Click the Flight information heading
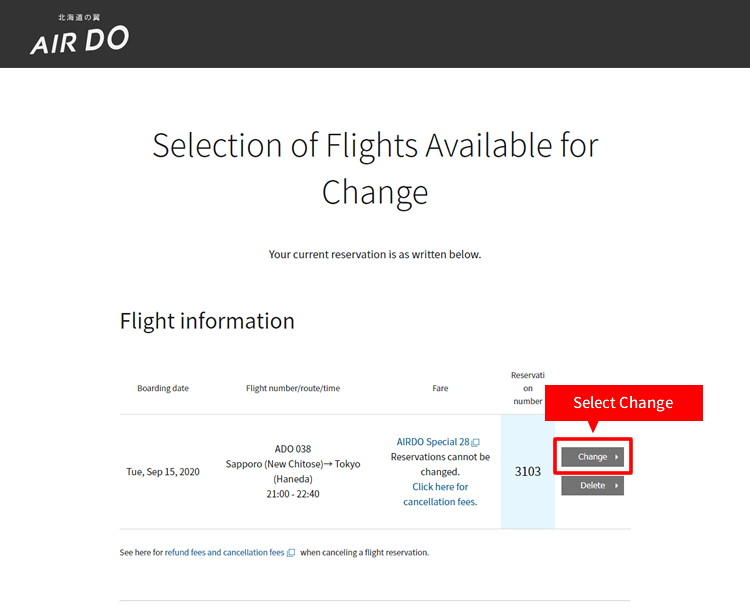Image resolution: width=750 pixels, height=607 pixels. tap(207, 321)
